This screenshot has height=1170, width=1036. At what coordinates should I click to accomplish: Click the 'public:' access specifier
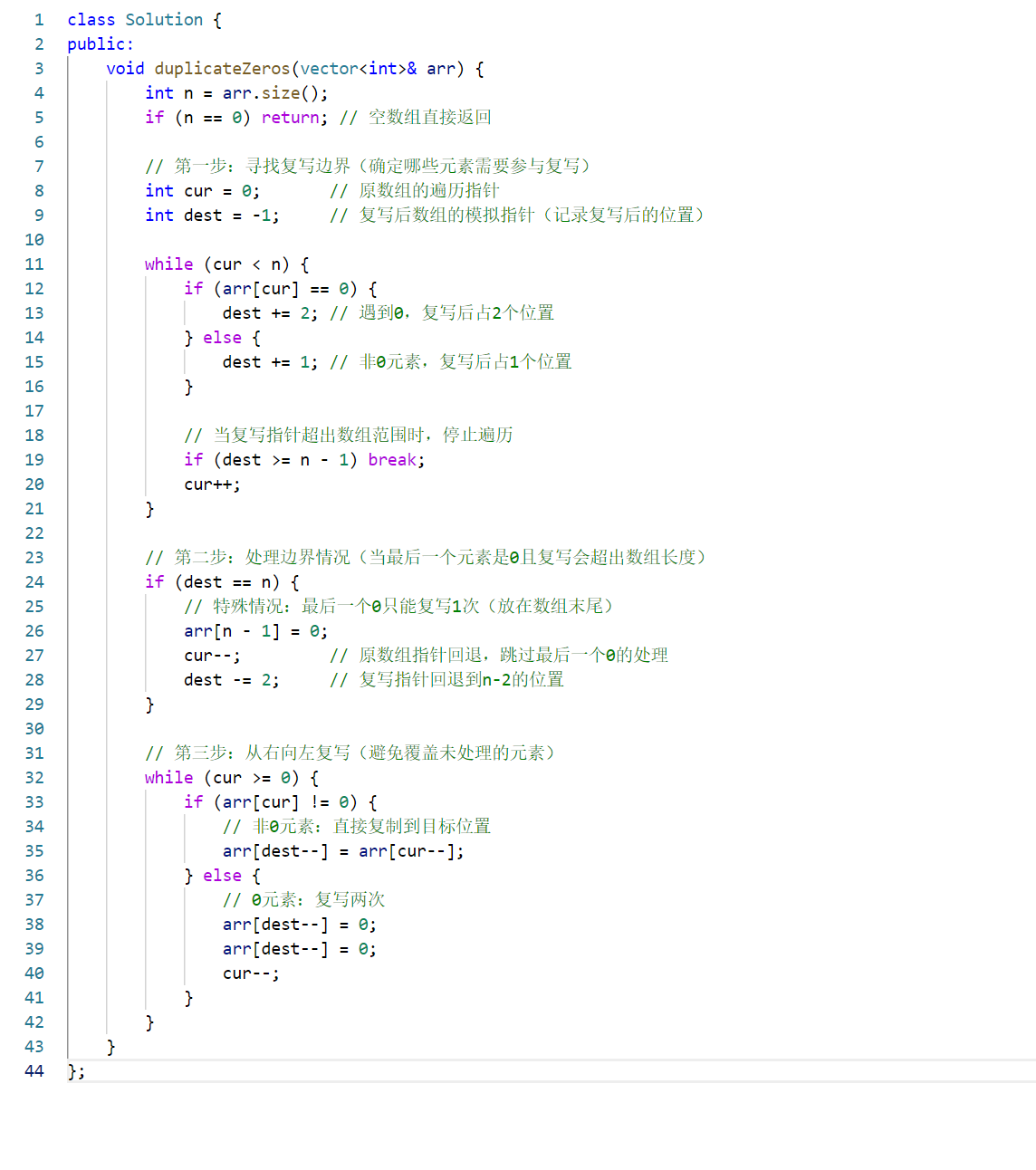101,44
